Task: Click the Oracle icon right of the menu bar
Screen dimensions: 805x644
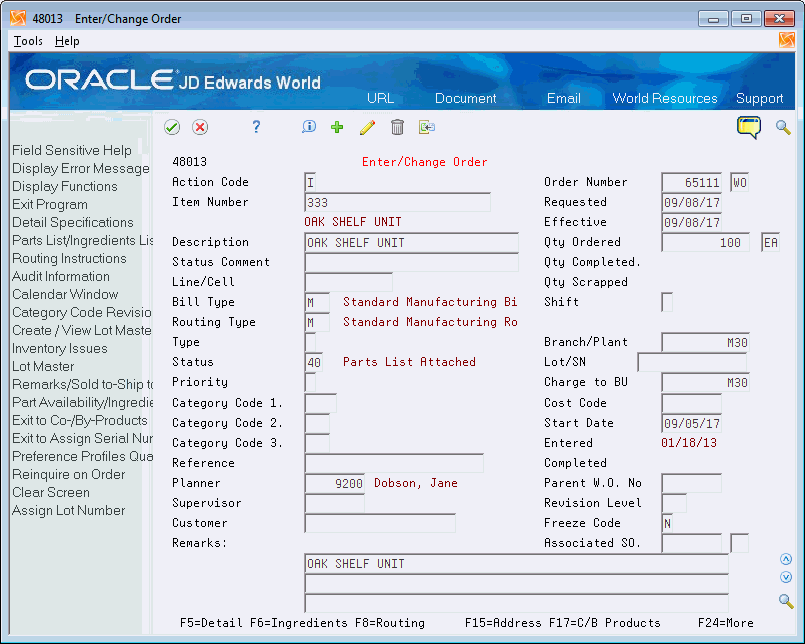Action: [x=787, y=40]
